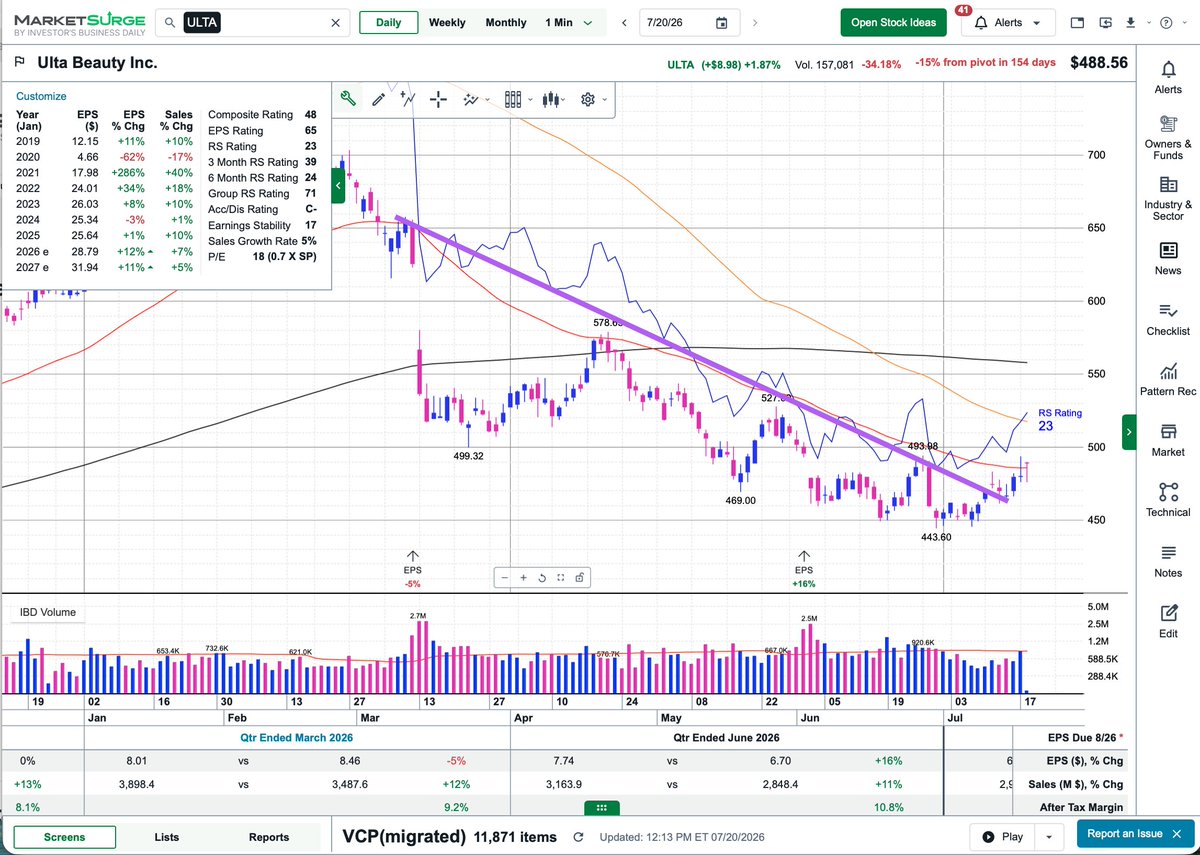This screenshot has width=1200, height=855.
Task: Reset chart zoom with the undo arrow
Action: tap(542, 577)
